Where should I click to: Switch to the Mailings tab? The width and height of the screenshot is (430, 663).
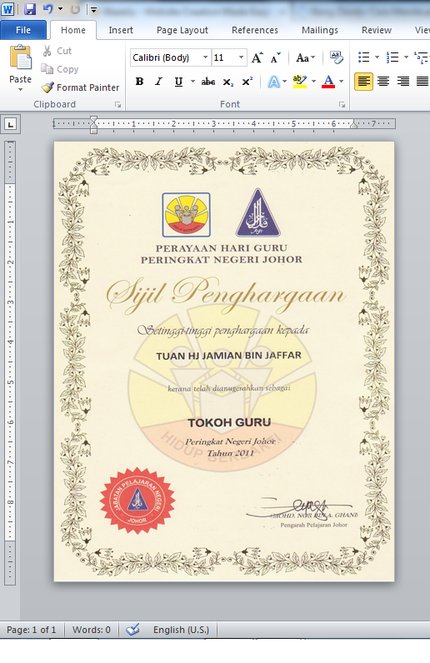(x=320, y=30)
